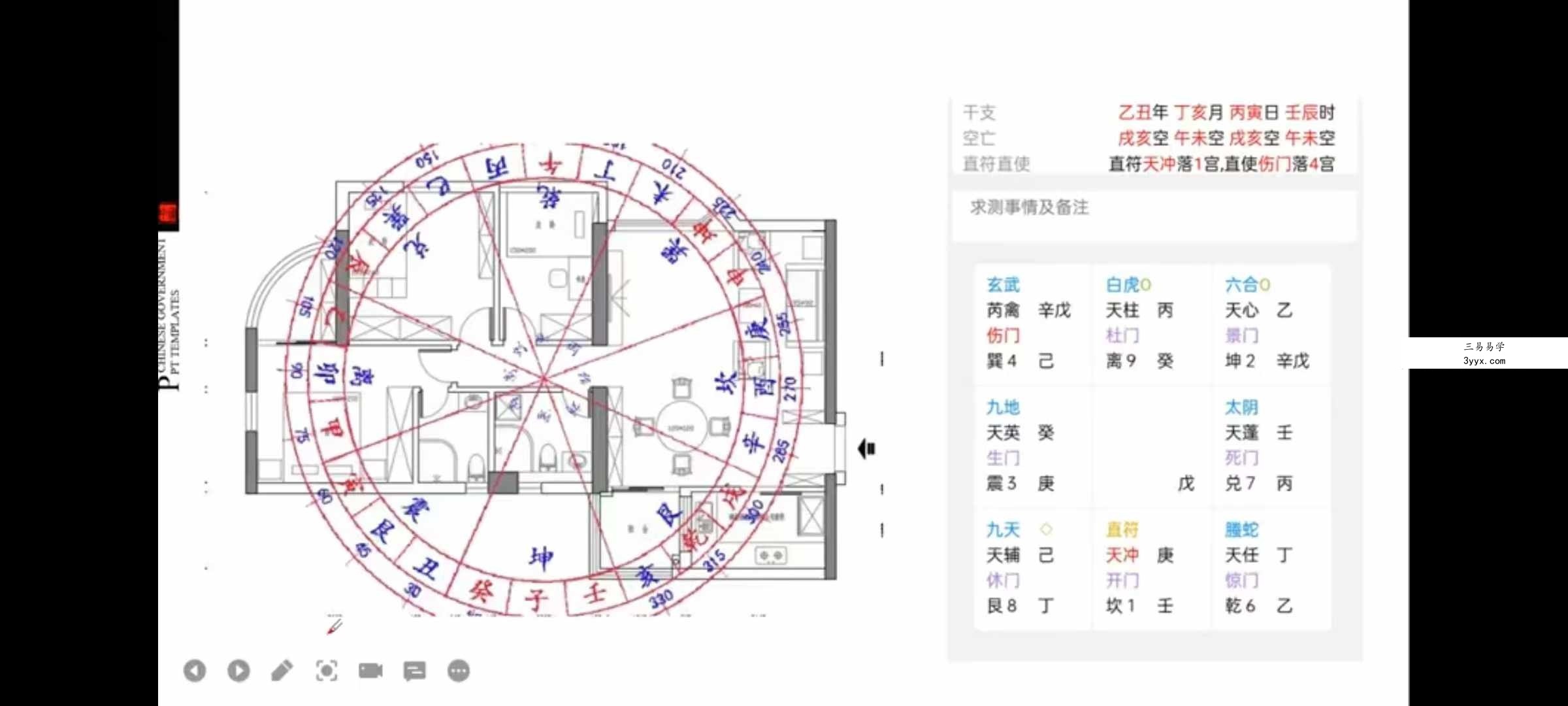Click the 空亡 row label
This screenshot has width=1568, height=706.
(x=979, y=138)
